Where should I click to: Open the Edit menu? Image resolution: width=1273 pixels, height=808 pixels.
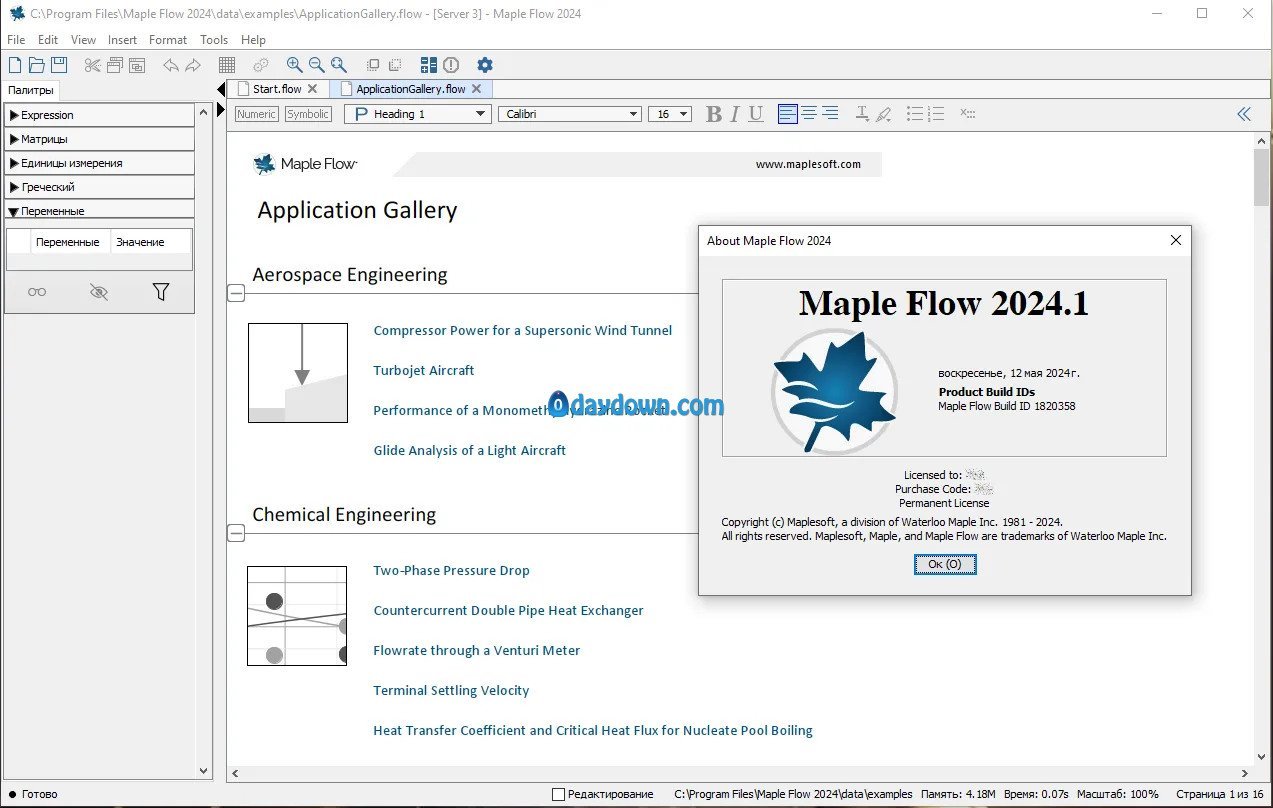click(48, 40)
